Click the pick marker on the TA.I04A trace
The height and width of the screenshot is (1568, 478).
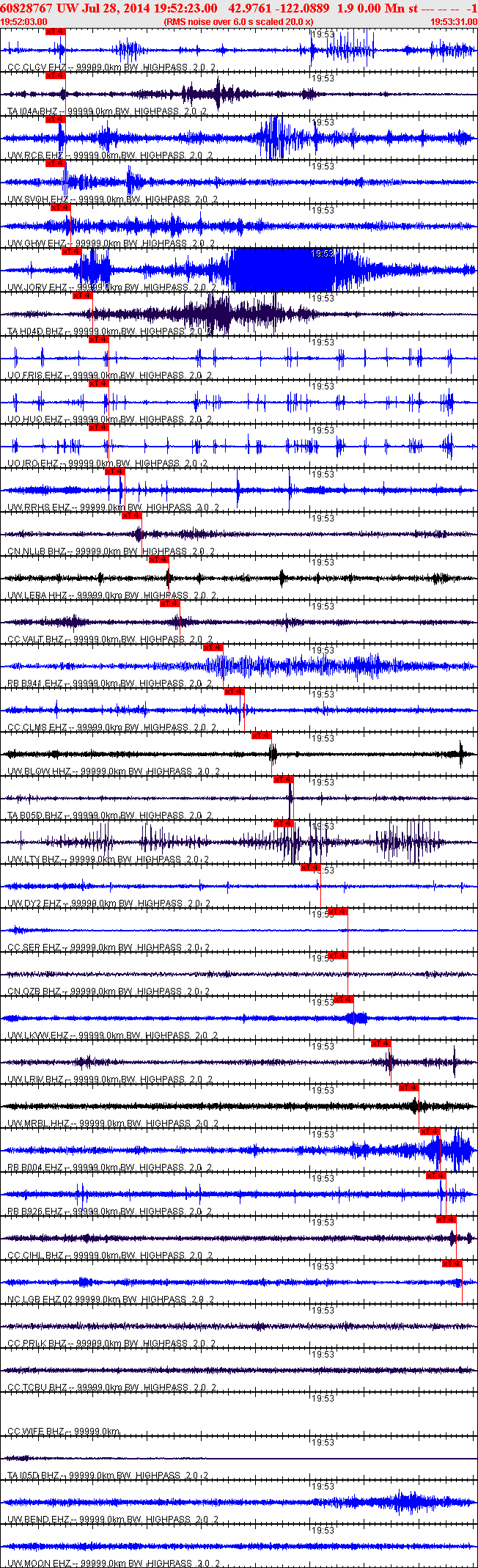[55, 76]
